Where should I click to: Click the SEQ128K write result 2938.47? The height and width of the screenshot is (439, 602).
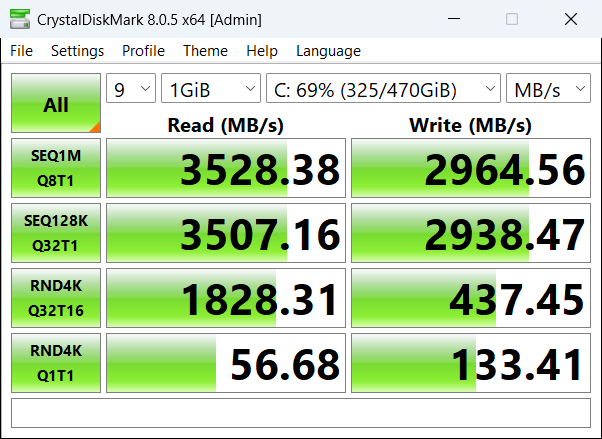pos(471,233)
